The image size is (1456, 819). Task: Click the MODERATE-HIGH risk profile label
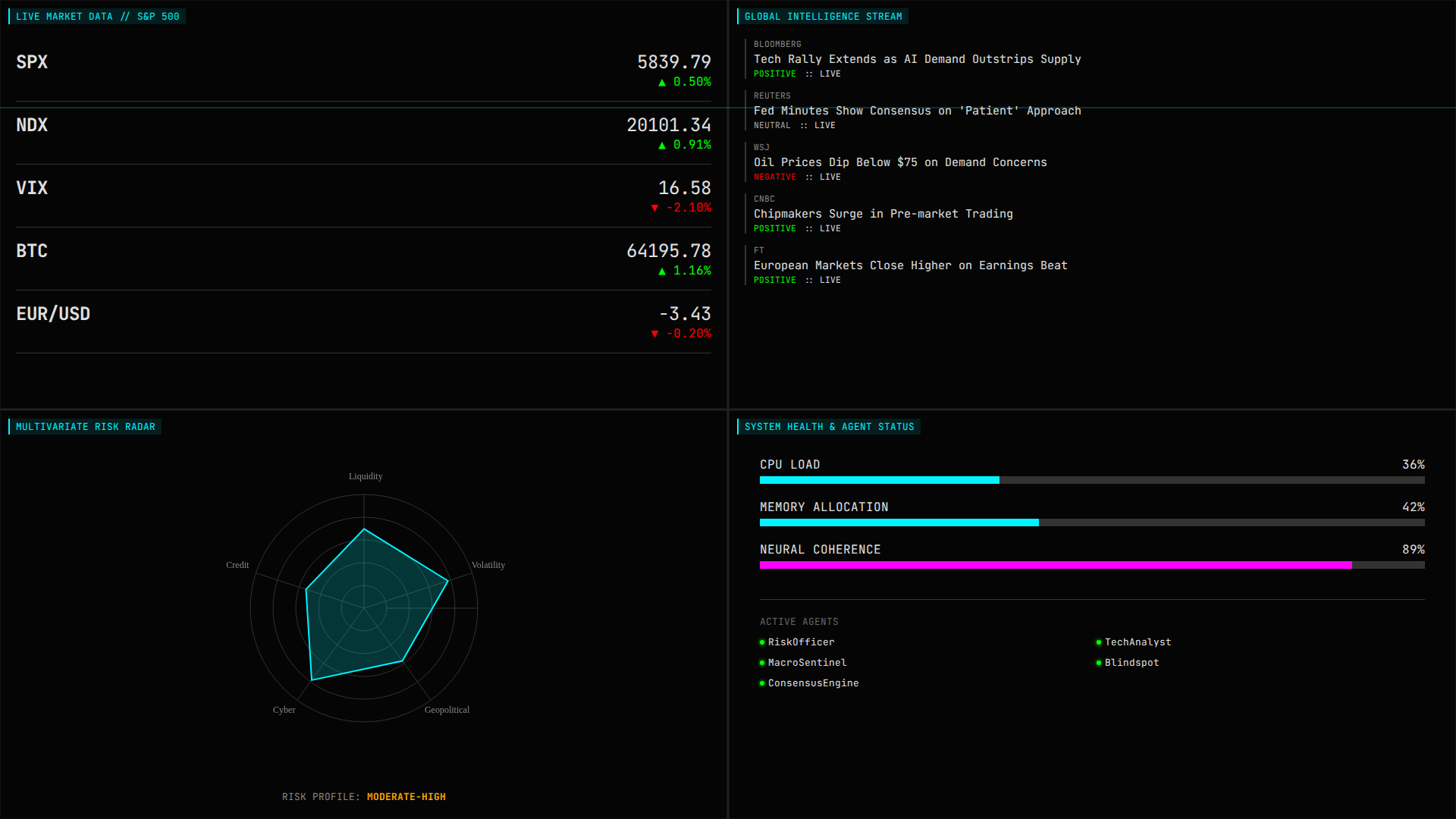[x=406, y=797]
